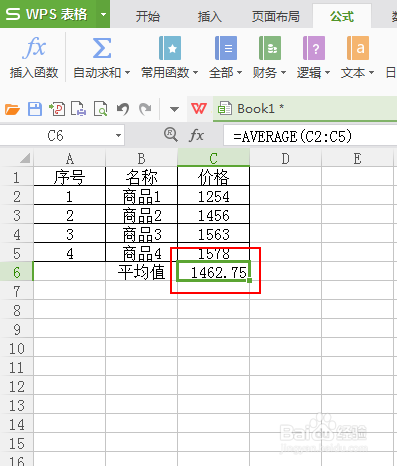The image size is (397, 466).
Task: Click the fill handle of cell C6
Action: (250, 281)
